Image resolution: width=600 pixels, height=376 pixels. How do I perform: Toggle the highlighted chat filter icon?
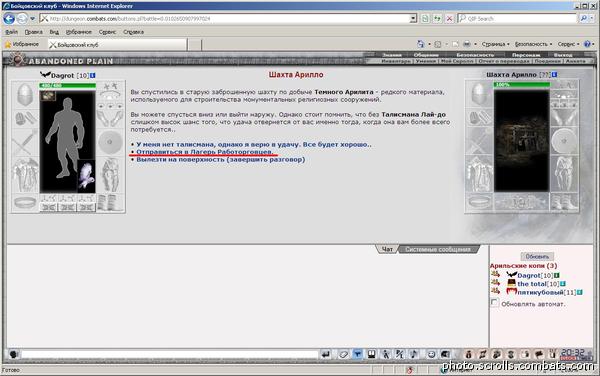click(357, 355)
